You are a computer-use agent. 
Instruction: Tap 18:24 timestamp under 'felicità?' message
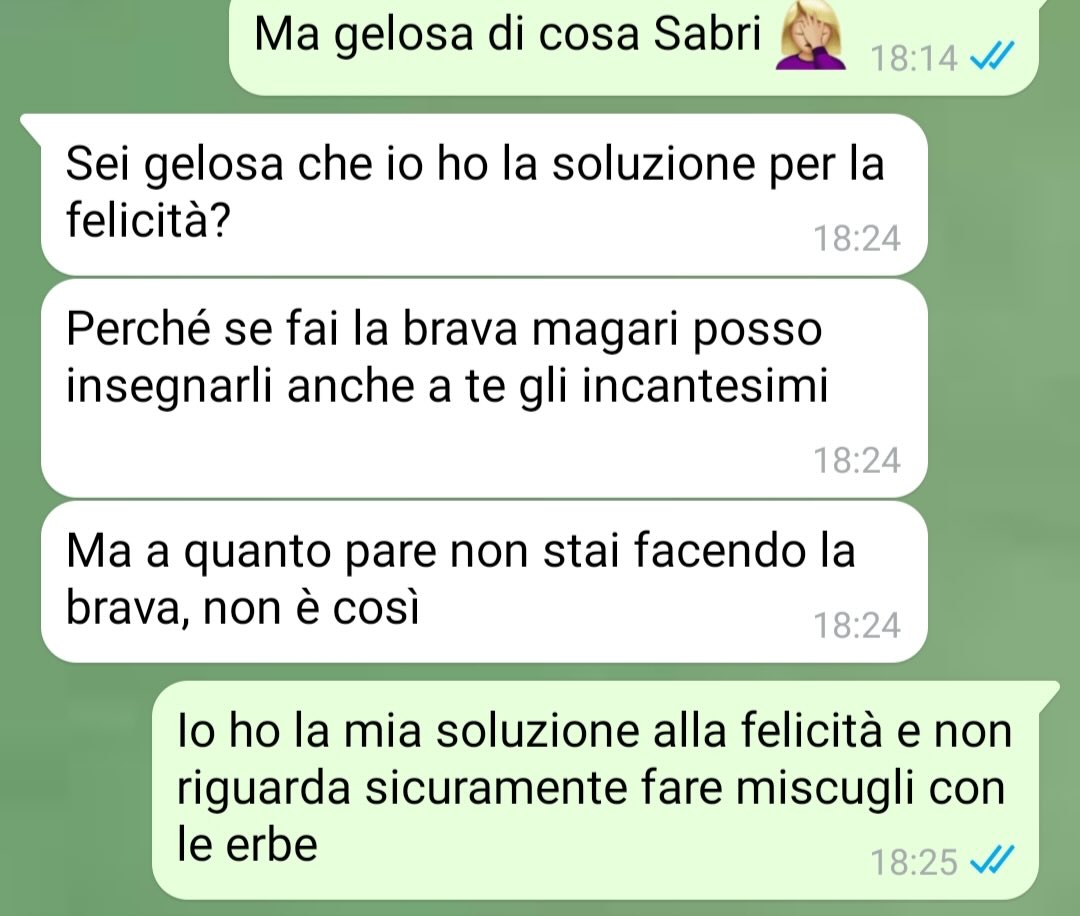coord(857,238)
